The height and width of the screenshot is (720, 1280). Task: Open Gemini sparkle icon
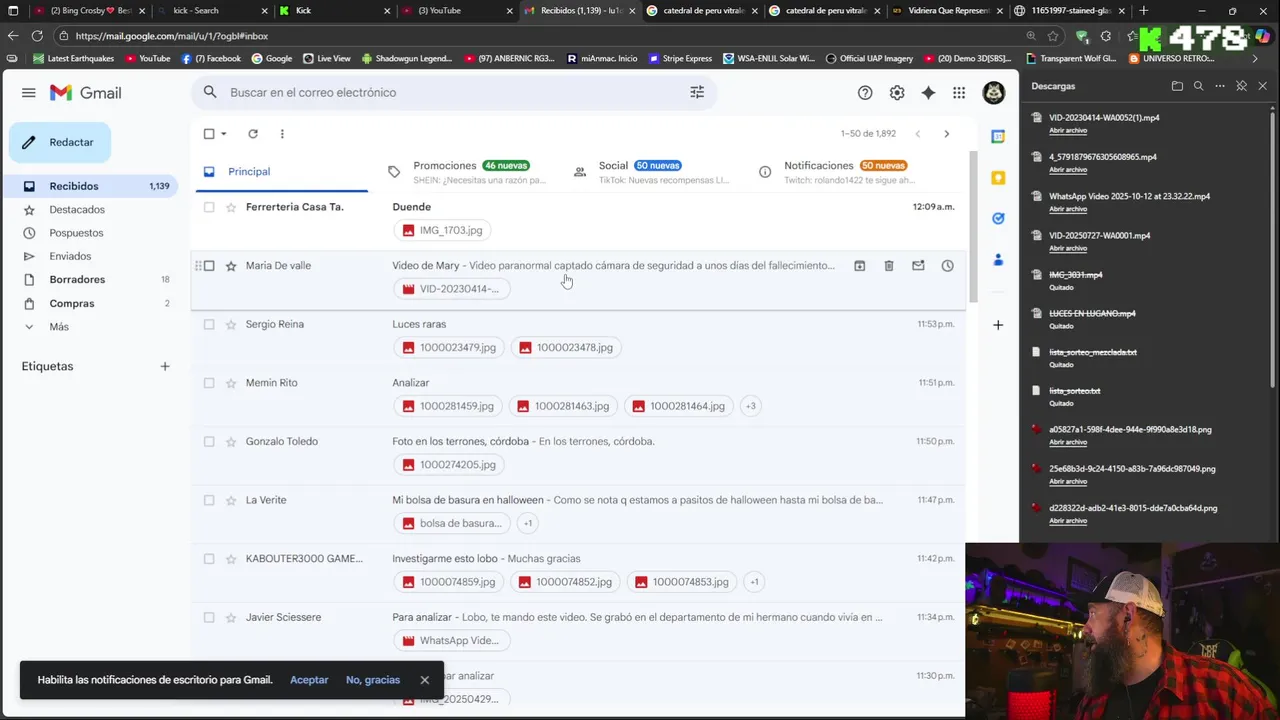928,93
